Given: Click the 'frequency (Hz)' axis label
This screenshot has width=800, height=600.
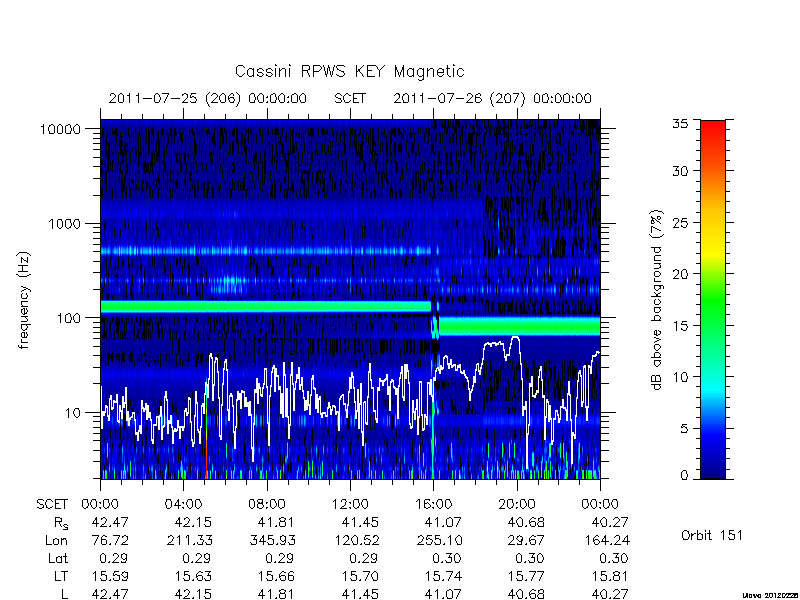Looking at the screenshot, I should click(24, 300).
